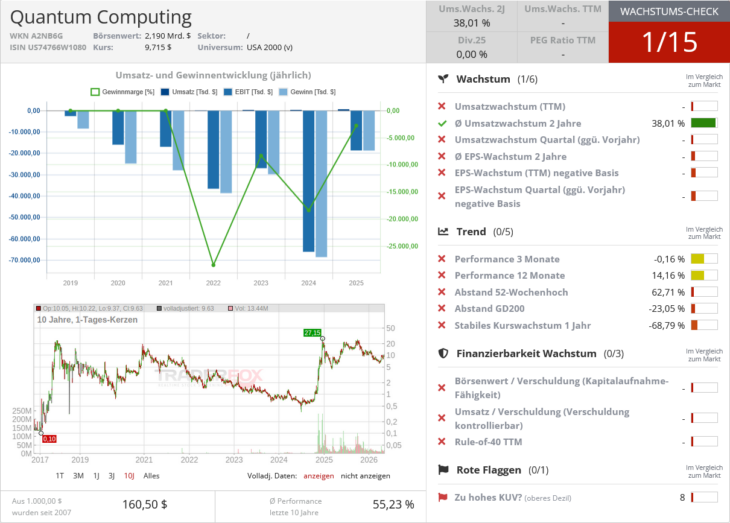
Task: Click the green 27,15 price high marker
Action: pos(312,333)
